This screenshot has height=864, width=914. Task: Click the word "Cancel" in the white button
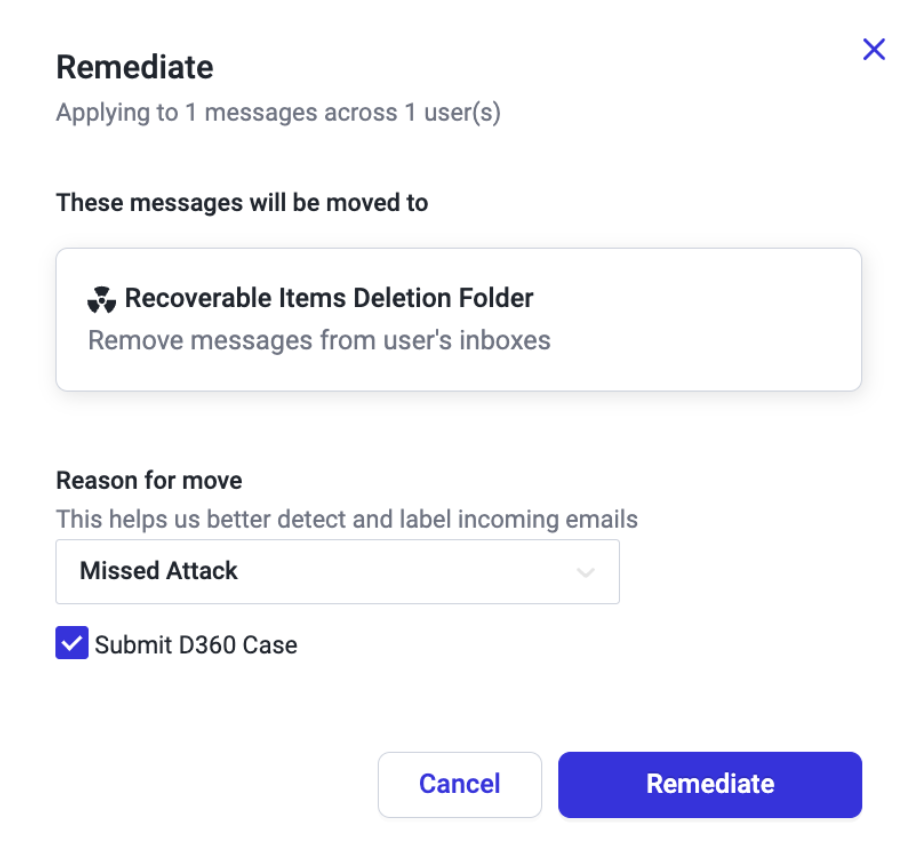pyautogui.click(x=459, y=784)
